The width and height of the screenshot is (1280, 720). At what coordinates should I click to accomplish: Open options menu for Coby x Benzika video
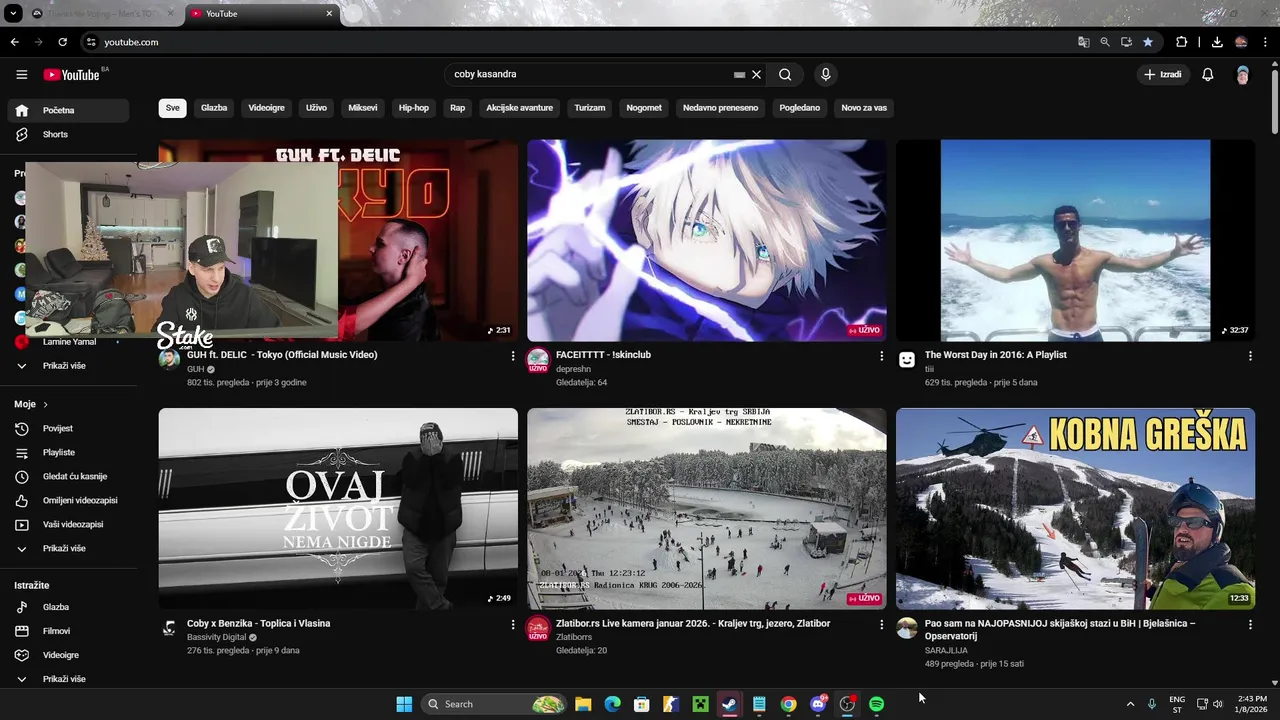point(513,625)
